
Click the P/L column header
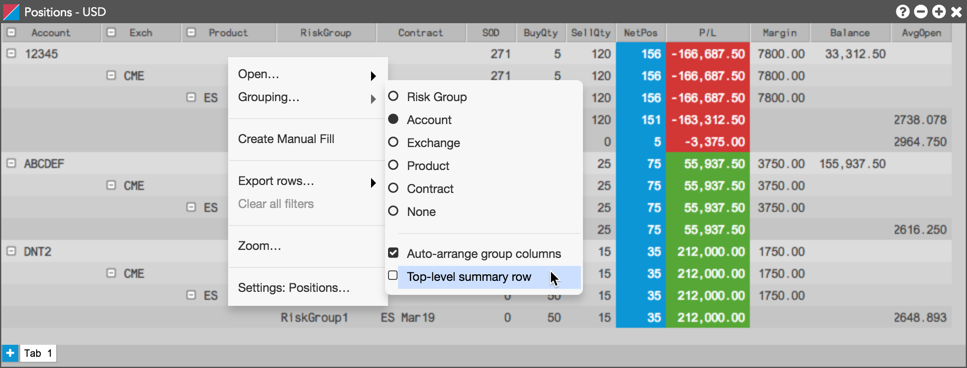pos(707,33)
